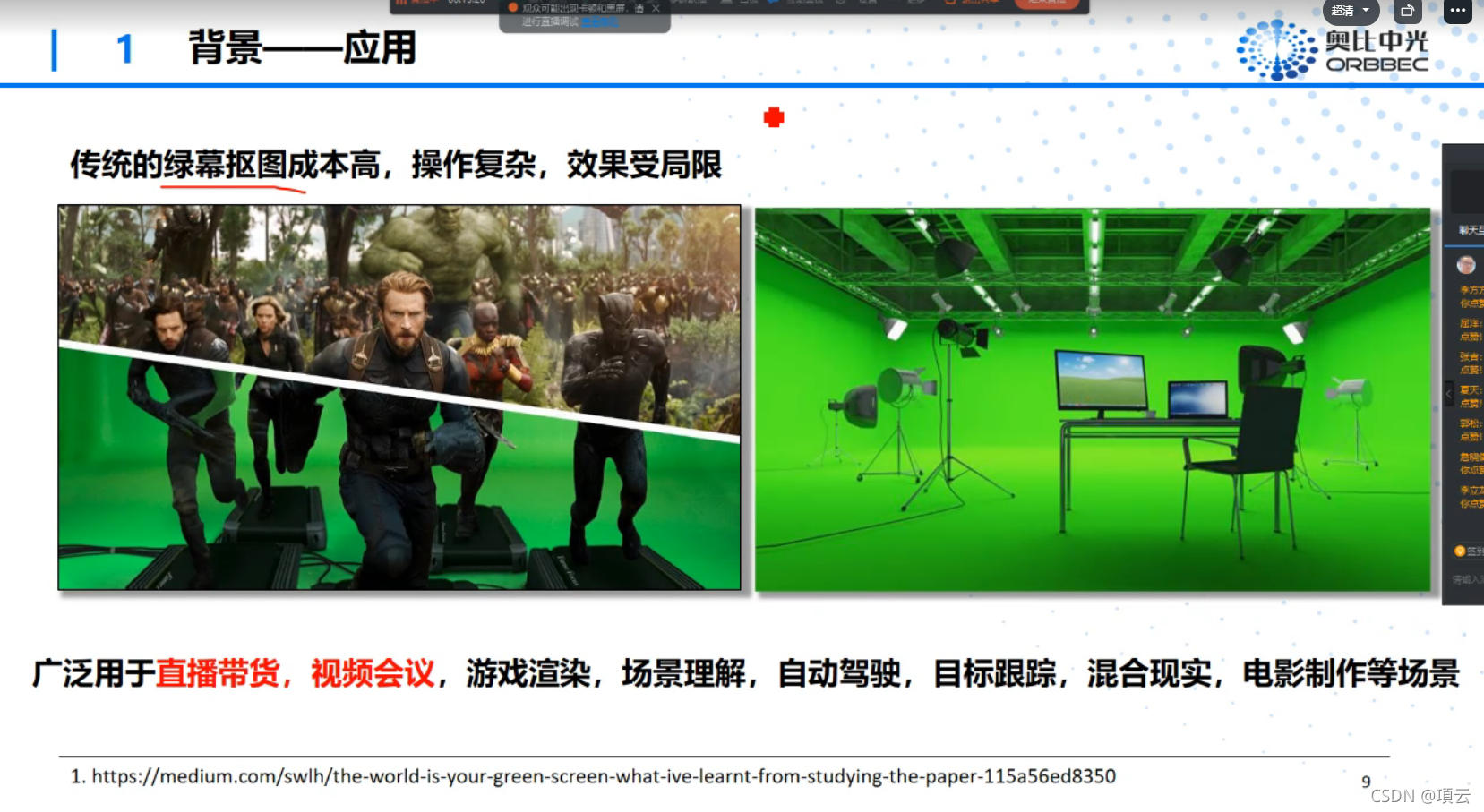Click the user avatar in chat panel
Viewport: 1484px width, 812px height.
tap(1466, 265)
